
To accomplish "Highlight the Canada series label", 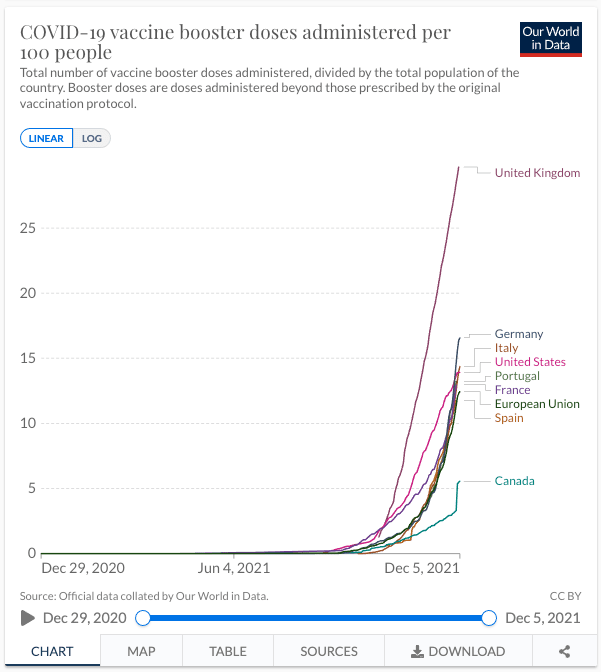I will pyautogui.click(x=514, y=481).
